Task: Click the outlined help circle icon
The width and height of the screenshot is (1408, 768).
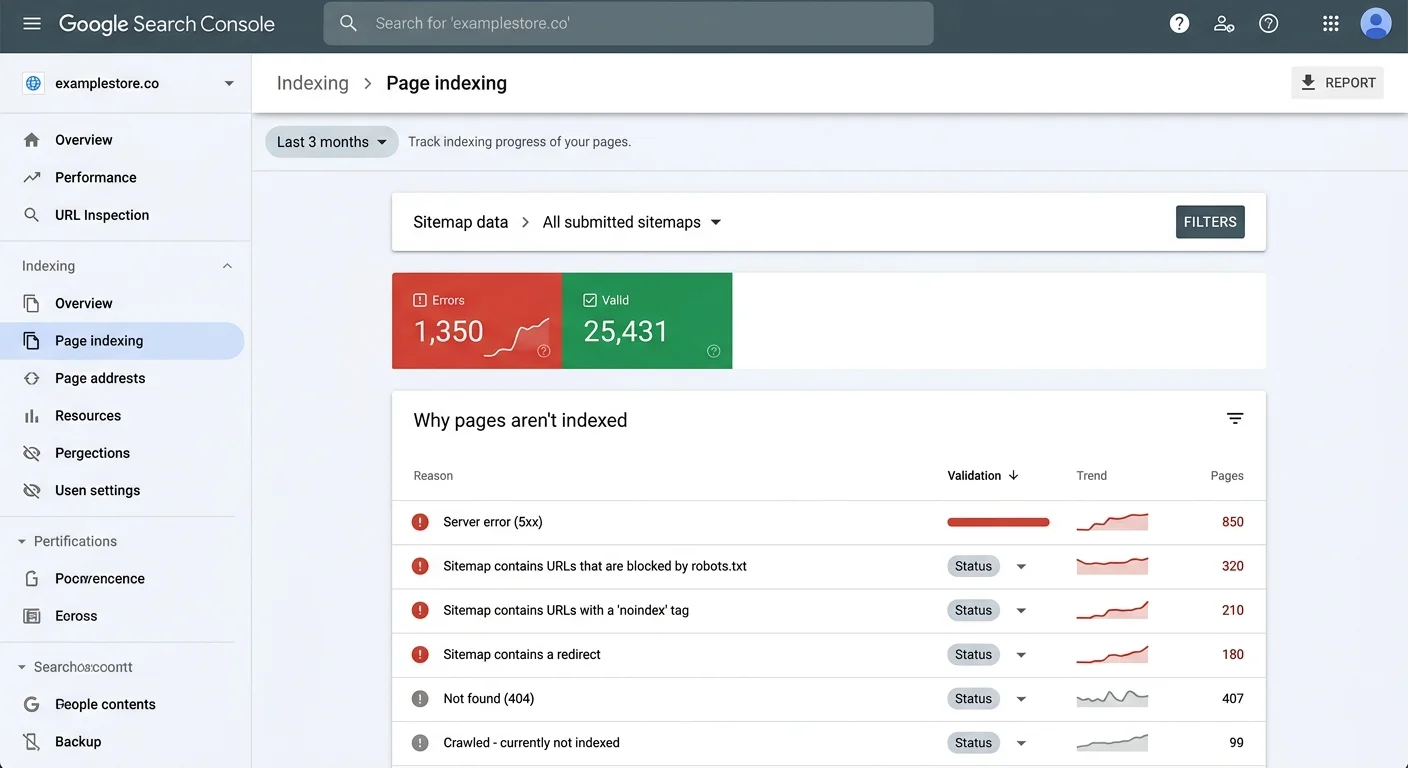Action: coord(1269,23)
